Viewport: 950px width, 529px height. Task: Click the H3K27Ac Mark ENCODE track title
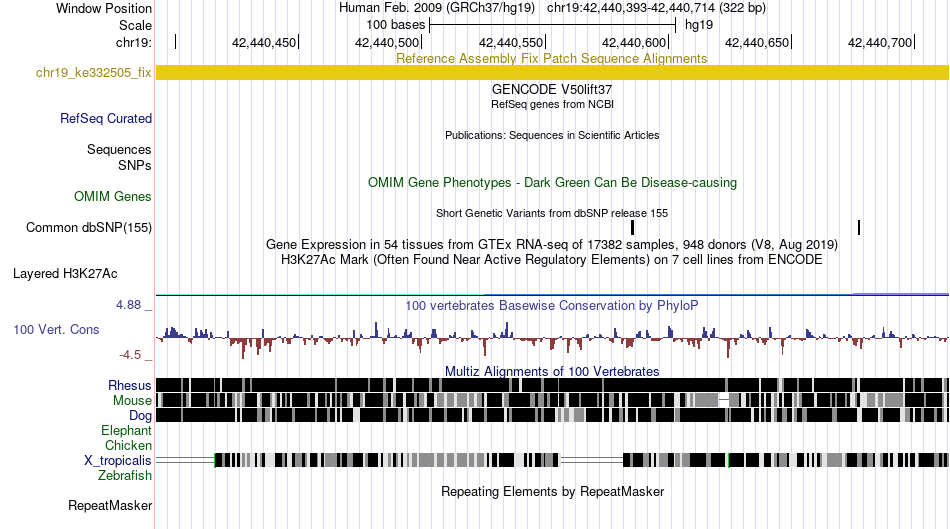point(552,259)
